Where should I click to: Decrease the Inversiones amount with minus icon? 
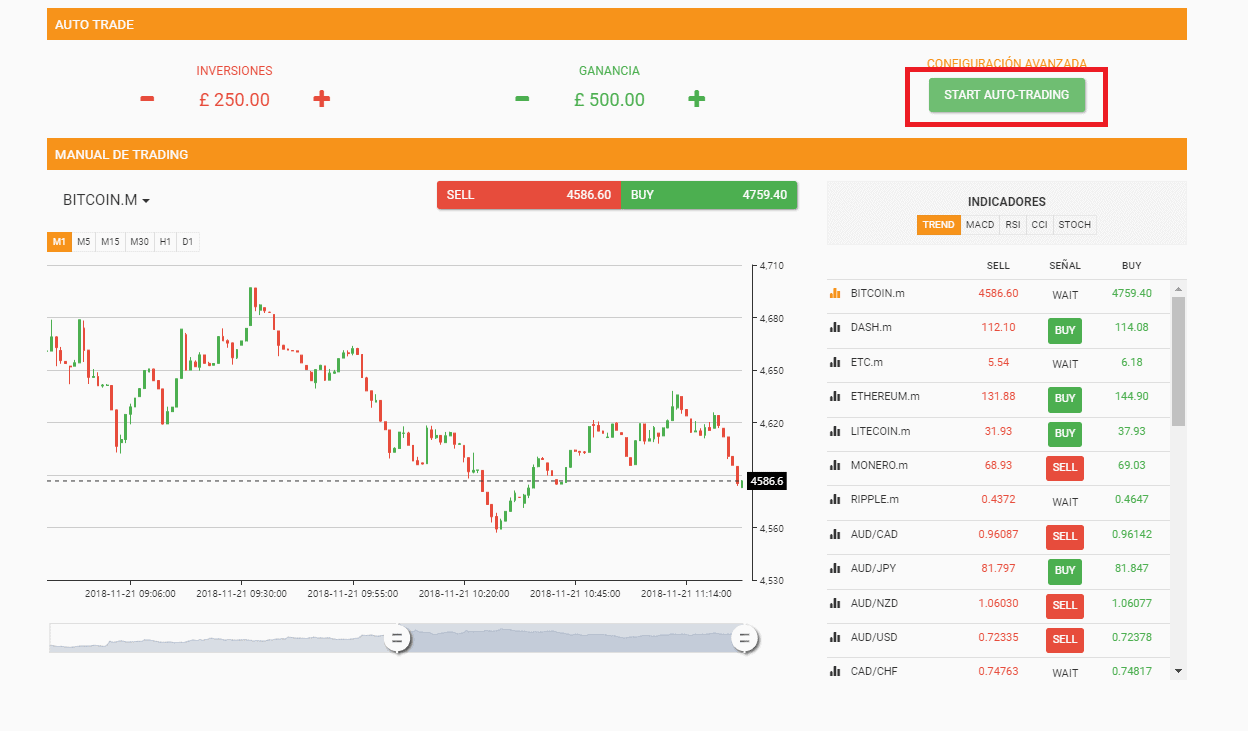pos(147,98)
